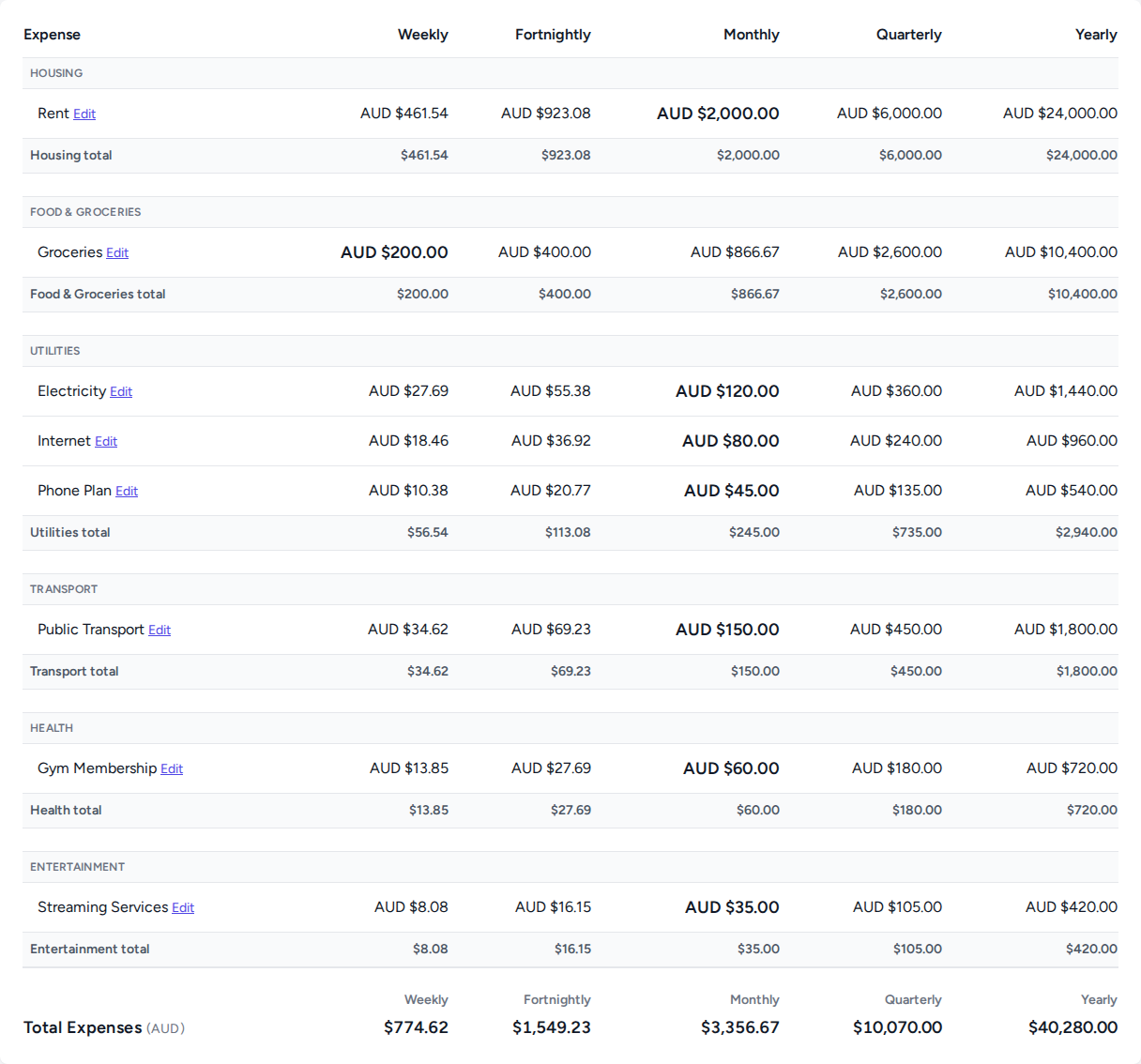The image size is (1141, 1064).
Task: Click the UTILITIES section heading
Action: [x=55, y=351]
